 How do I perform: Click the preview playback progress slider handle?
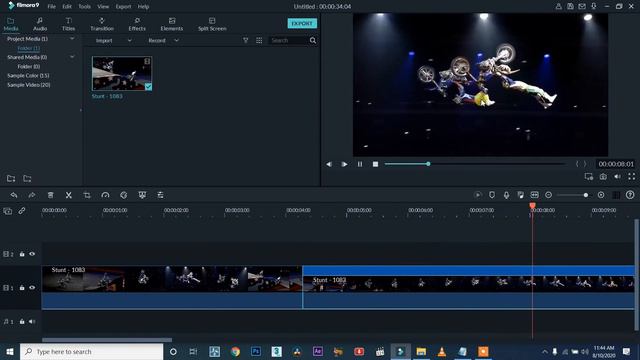pos(428,164)
